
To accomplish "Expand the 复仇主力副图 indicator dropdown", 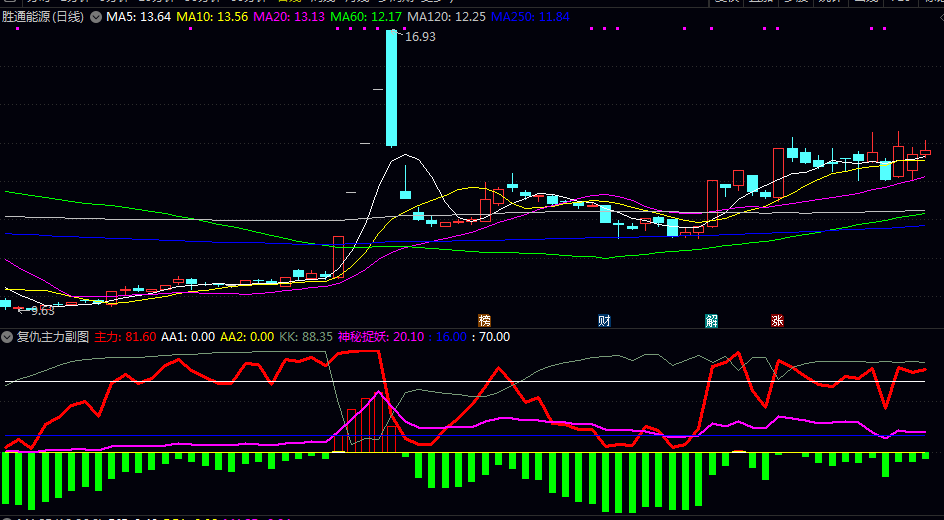I will pos(7,337).
